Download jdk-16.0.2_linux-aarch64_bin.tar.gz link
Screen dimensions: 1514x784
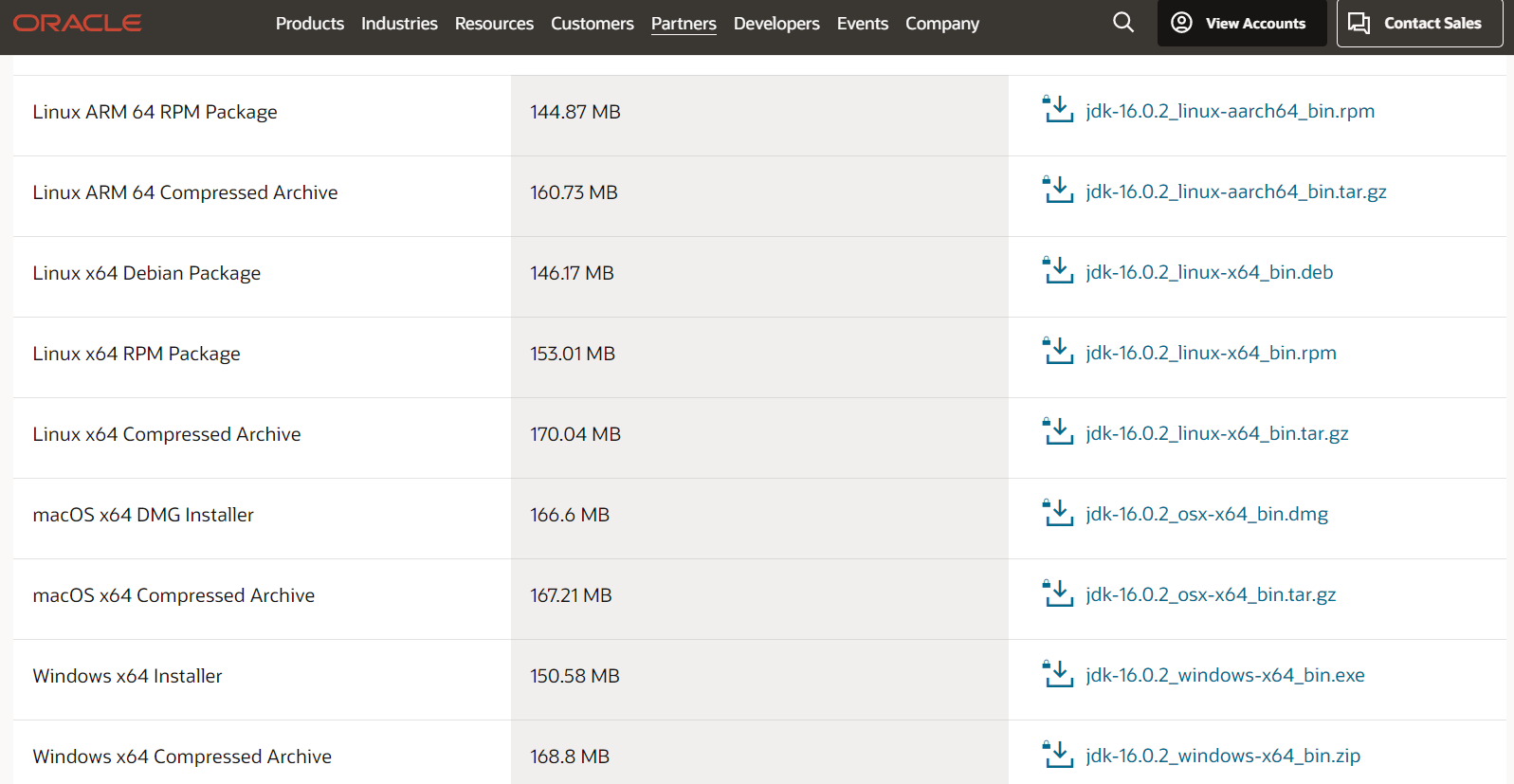(1236, 191)
